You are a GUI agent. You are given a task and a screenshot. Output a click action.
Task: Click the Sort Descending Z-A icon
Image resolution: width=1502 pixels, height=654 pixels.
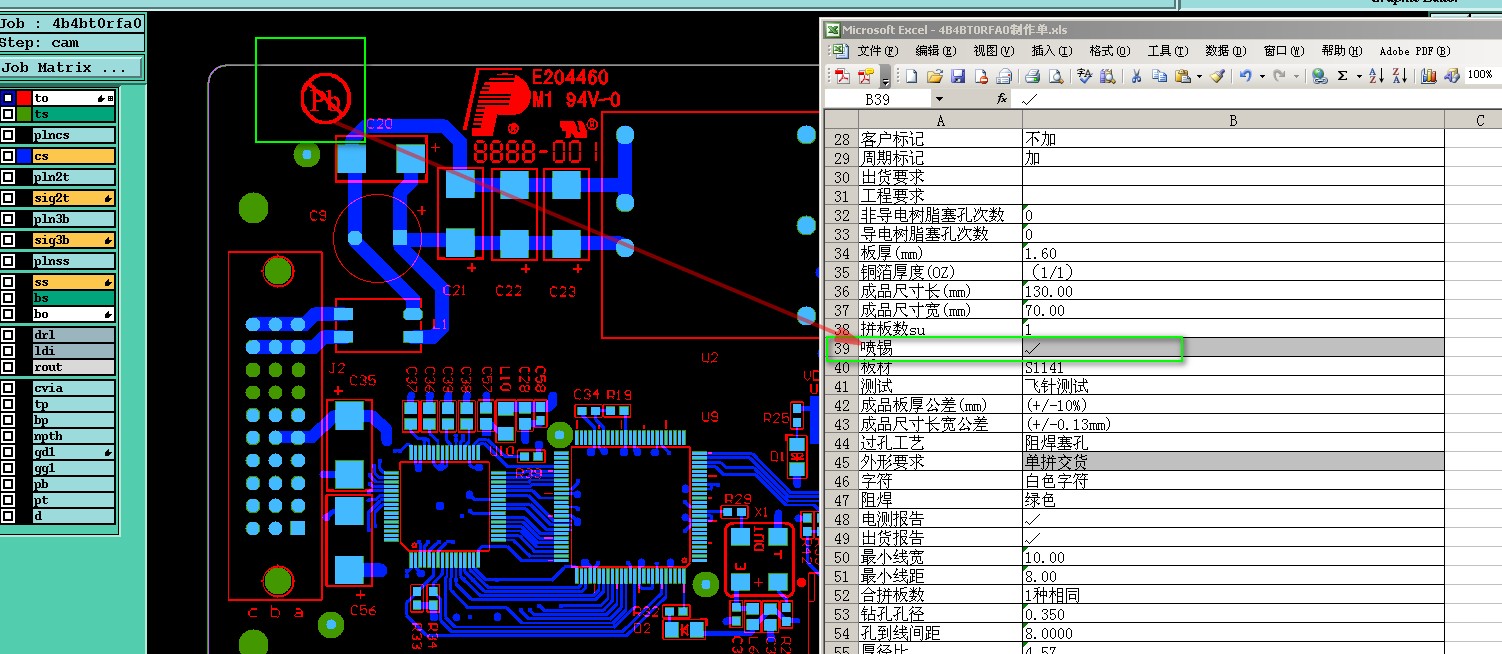point(1400,76)
